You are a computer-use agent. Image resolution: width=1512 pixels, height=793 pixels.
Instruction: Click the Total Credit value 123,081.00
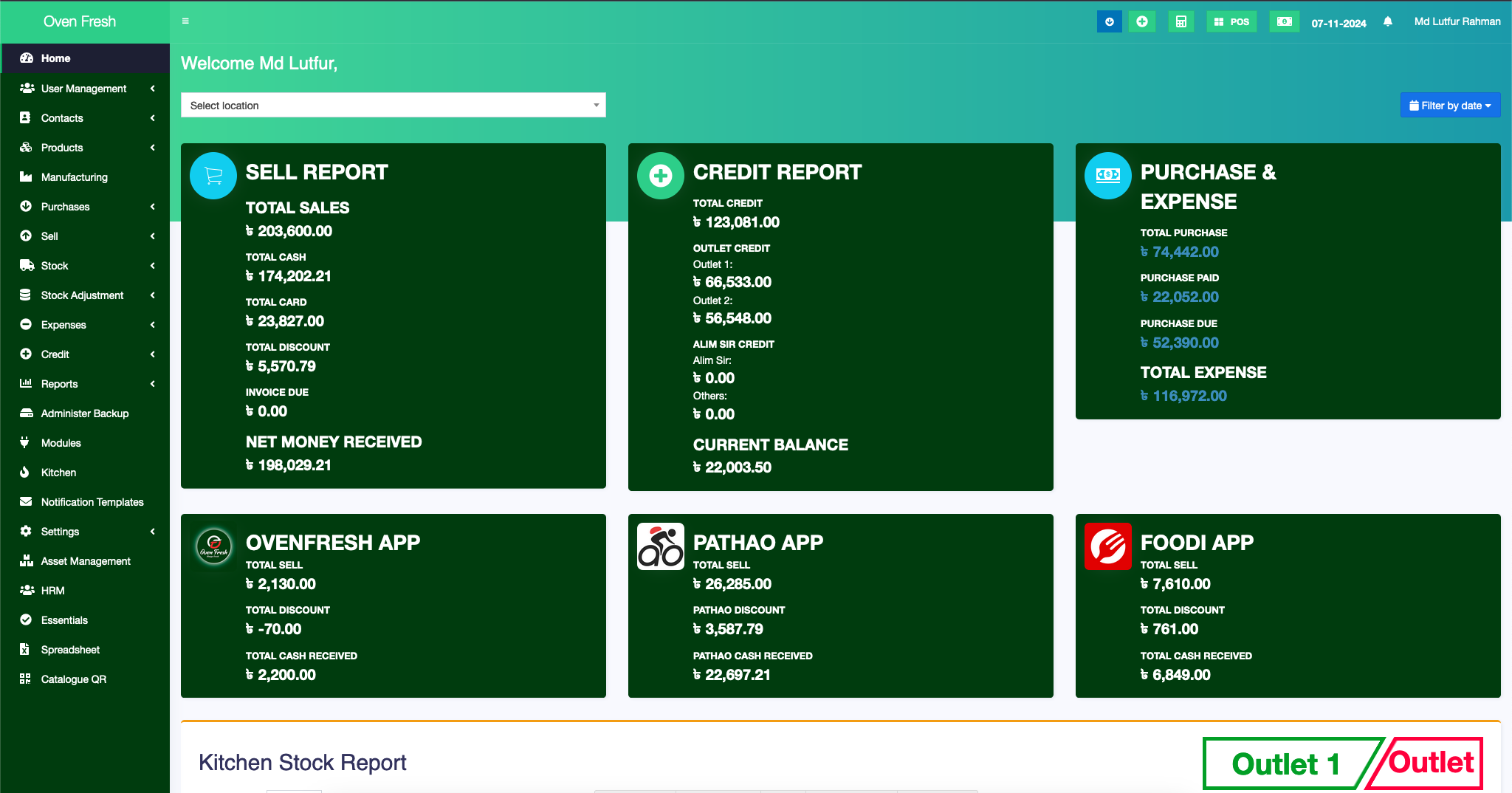[736, 222]
